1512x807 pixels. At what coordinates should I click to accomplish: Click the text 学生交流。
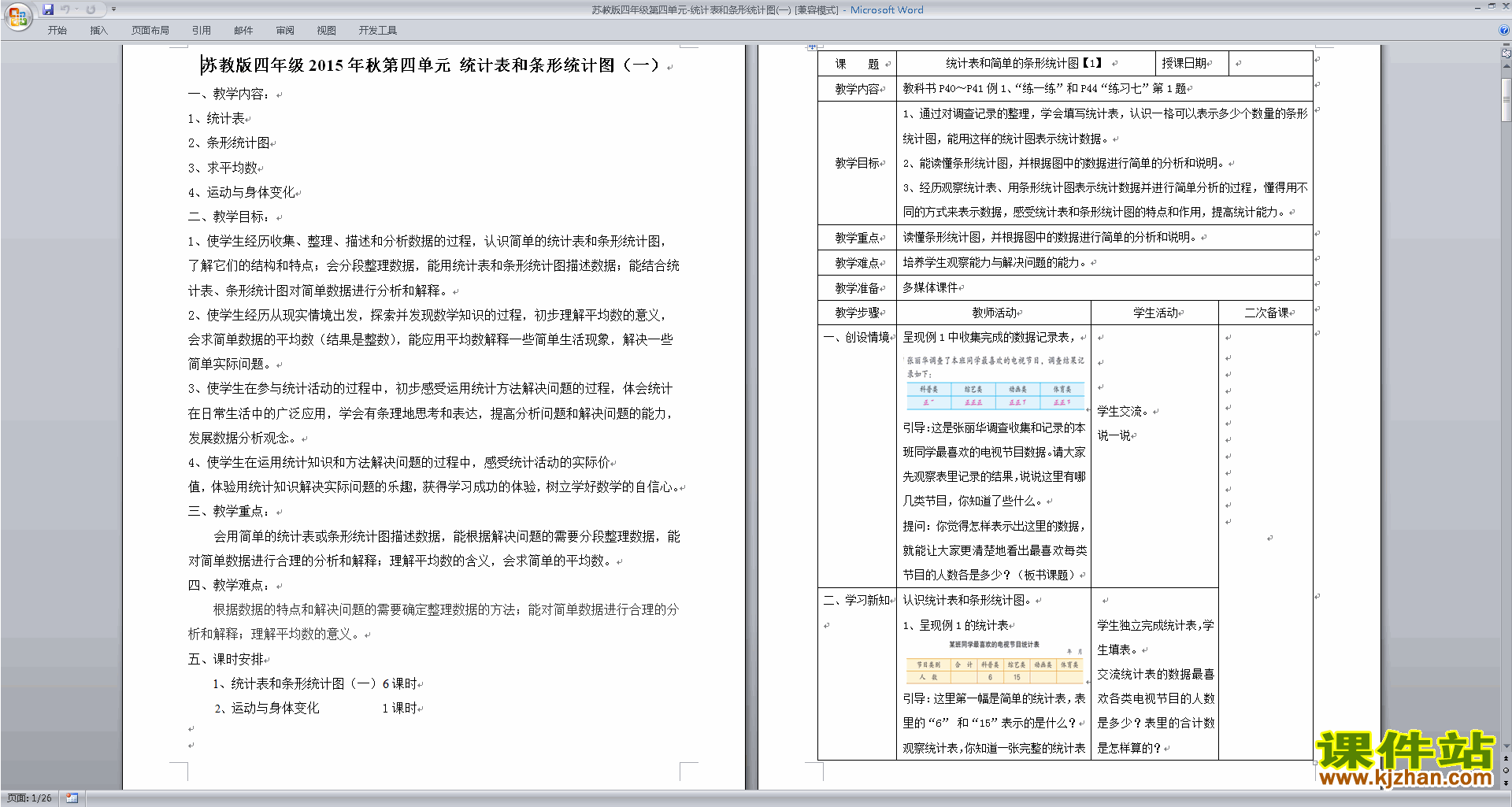[1124, 411]
